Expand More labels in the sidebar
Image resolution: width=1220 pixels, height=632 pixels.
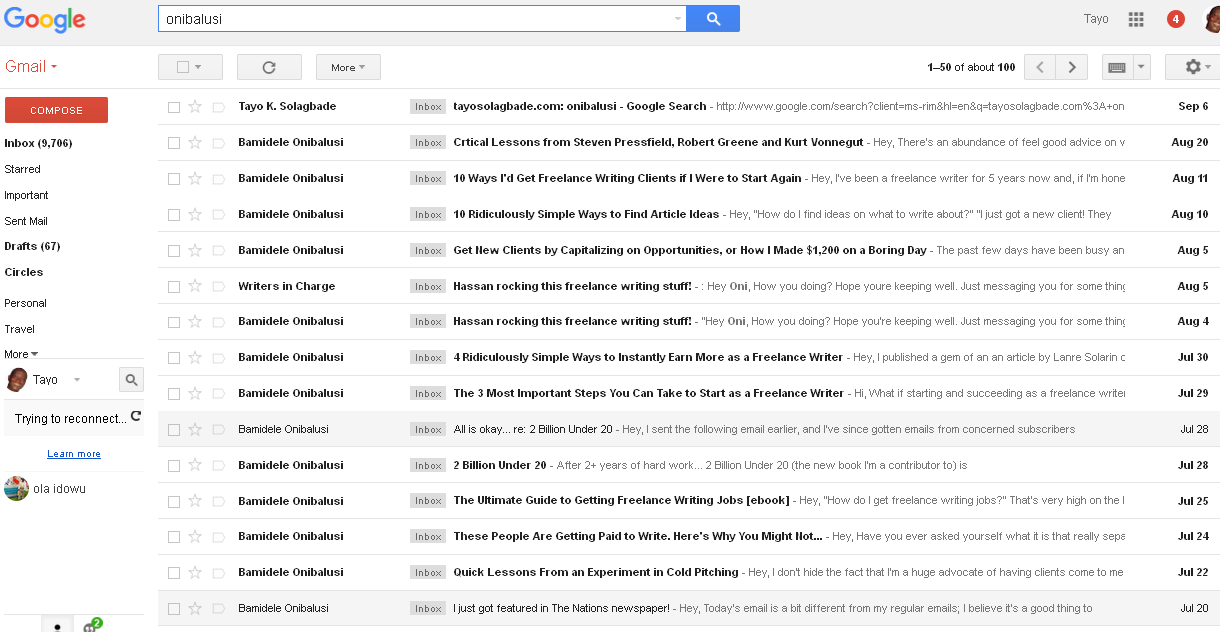coord(21,354)
